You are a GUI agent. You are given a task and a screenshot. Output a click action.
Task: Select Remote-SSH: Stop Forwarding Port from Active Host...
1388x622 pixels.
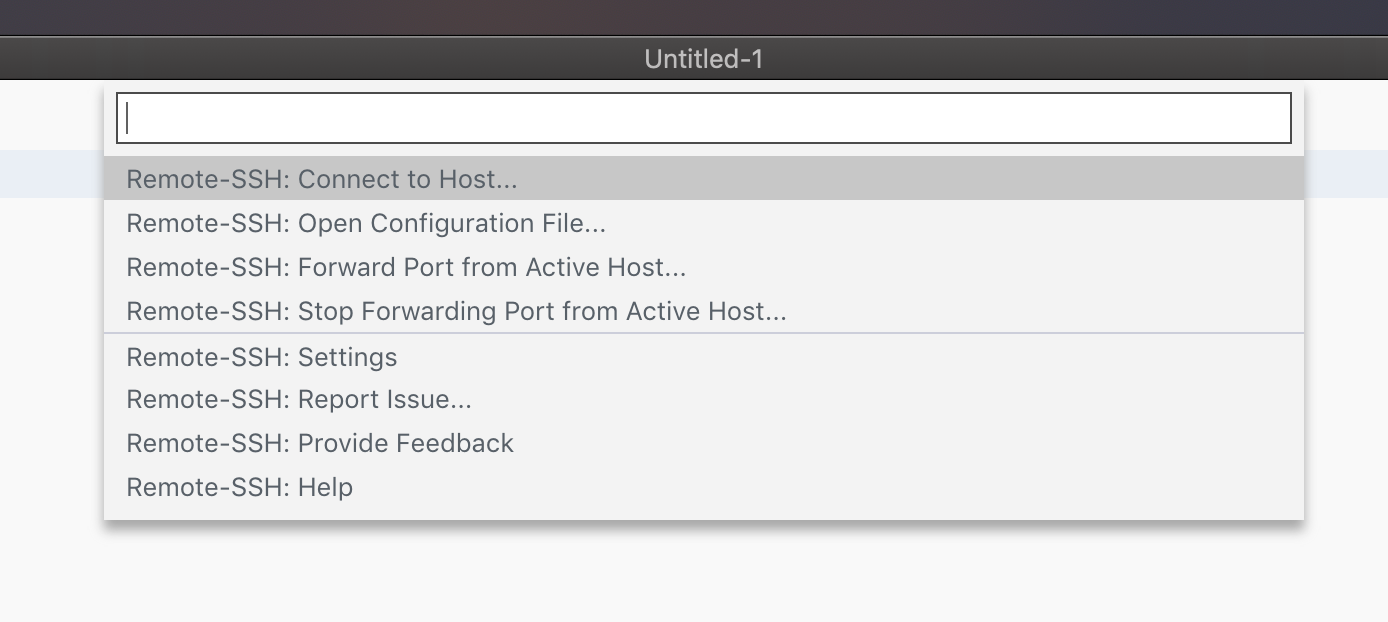point(455,311)
